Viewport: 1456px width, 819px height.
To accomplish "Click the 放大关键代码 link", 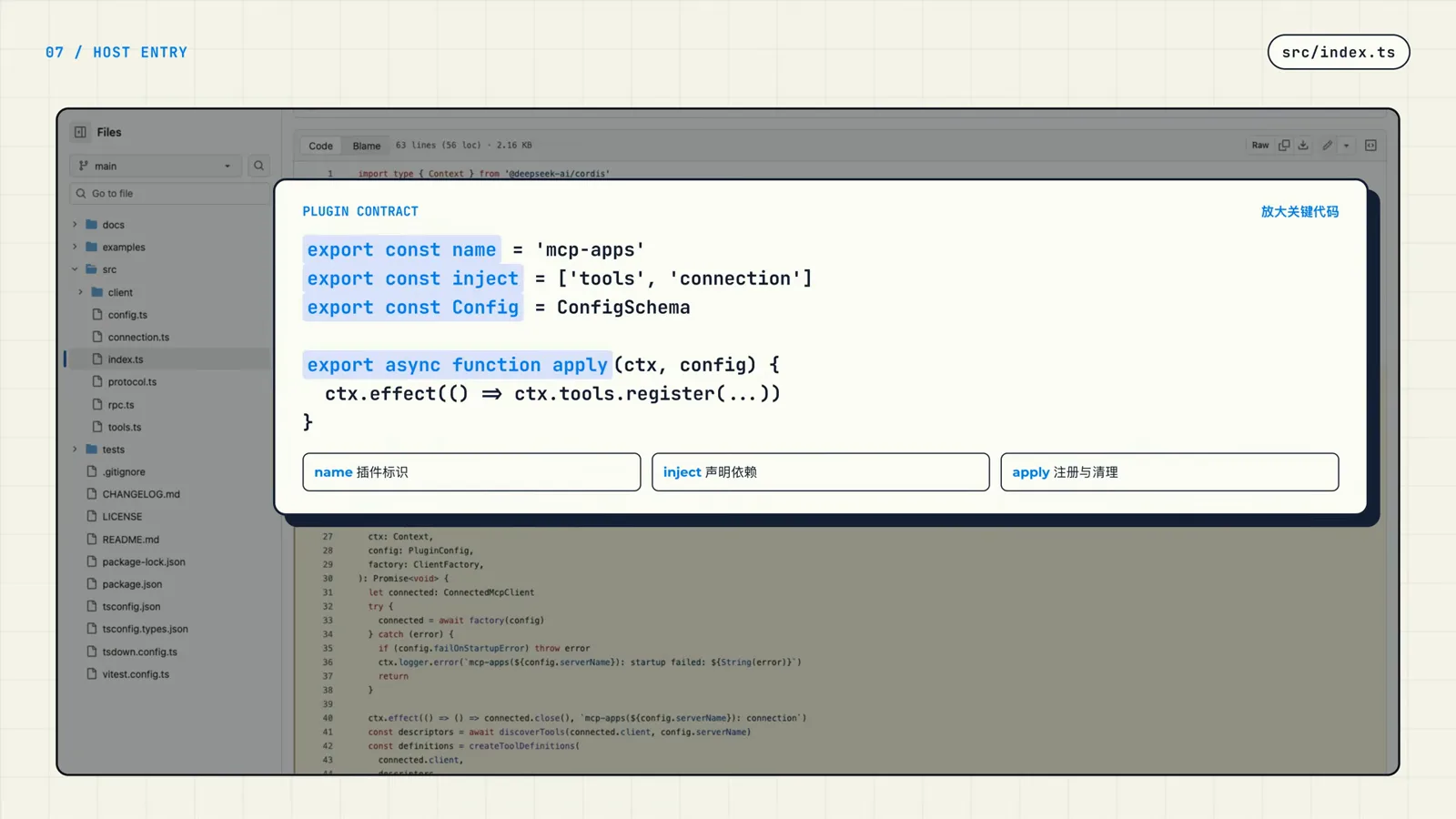I will click(1299, 211).
